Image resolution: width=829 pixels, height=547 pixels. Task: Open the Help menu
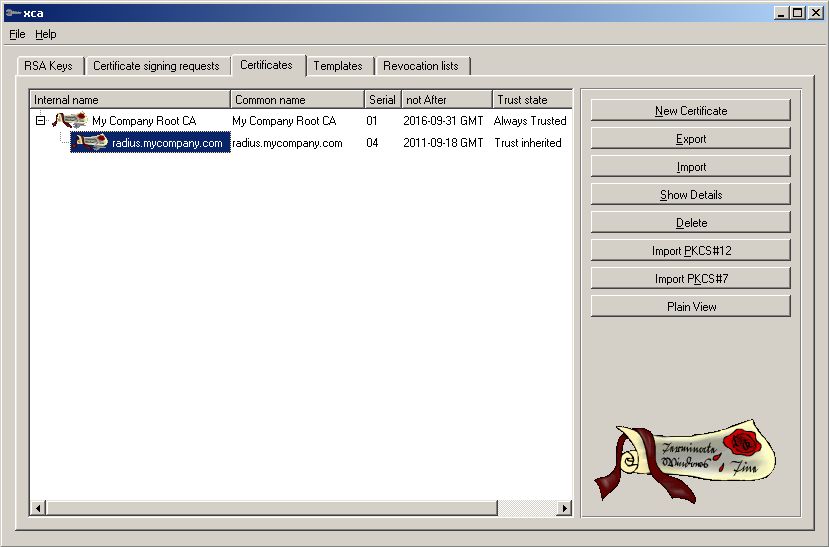click(x=46, y=34)
